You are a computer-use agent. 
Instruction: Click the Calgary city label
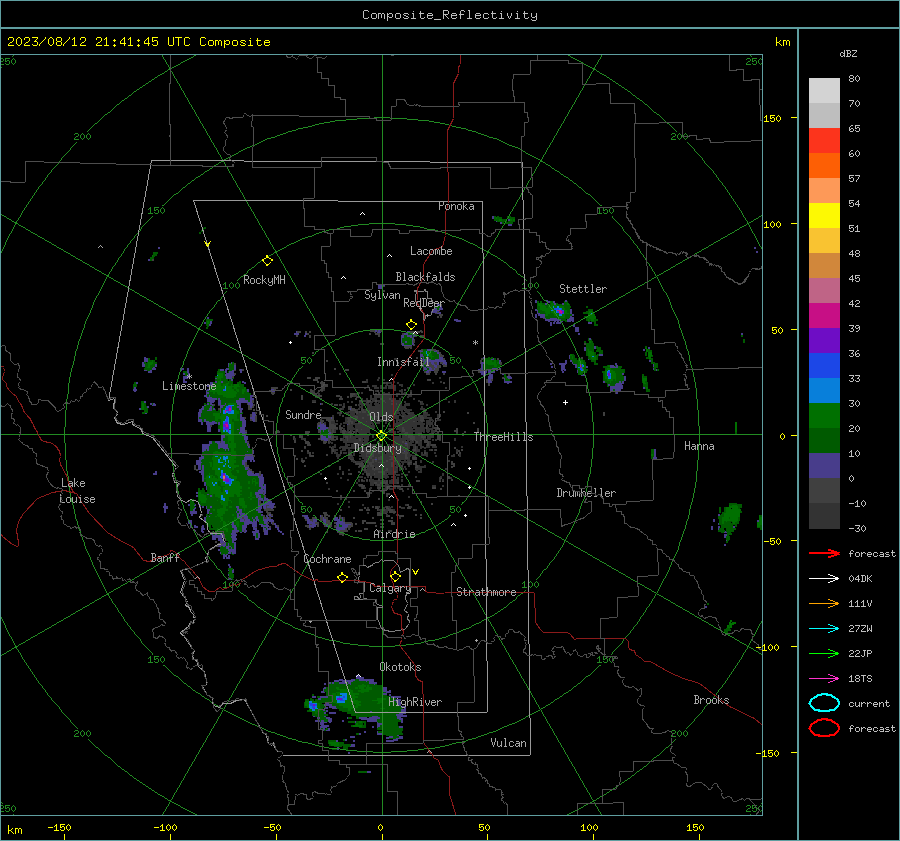[x=390, y=588]
